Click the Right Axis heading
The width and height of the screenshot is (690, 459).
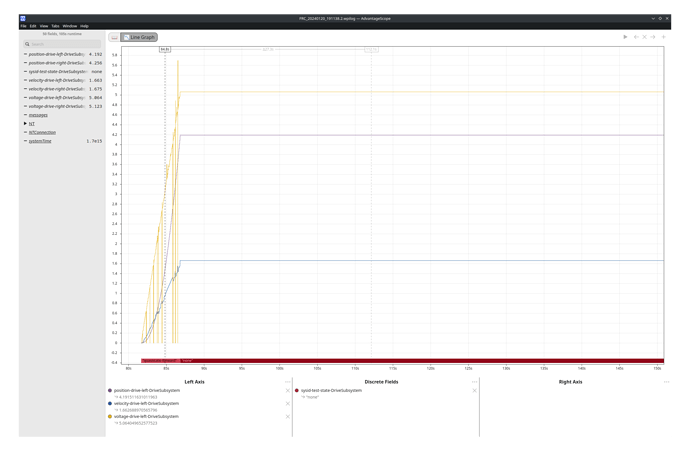point(570,382)
